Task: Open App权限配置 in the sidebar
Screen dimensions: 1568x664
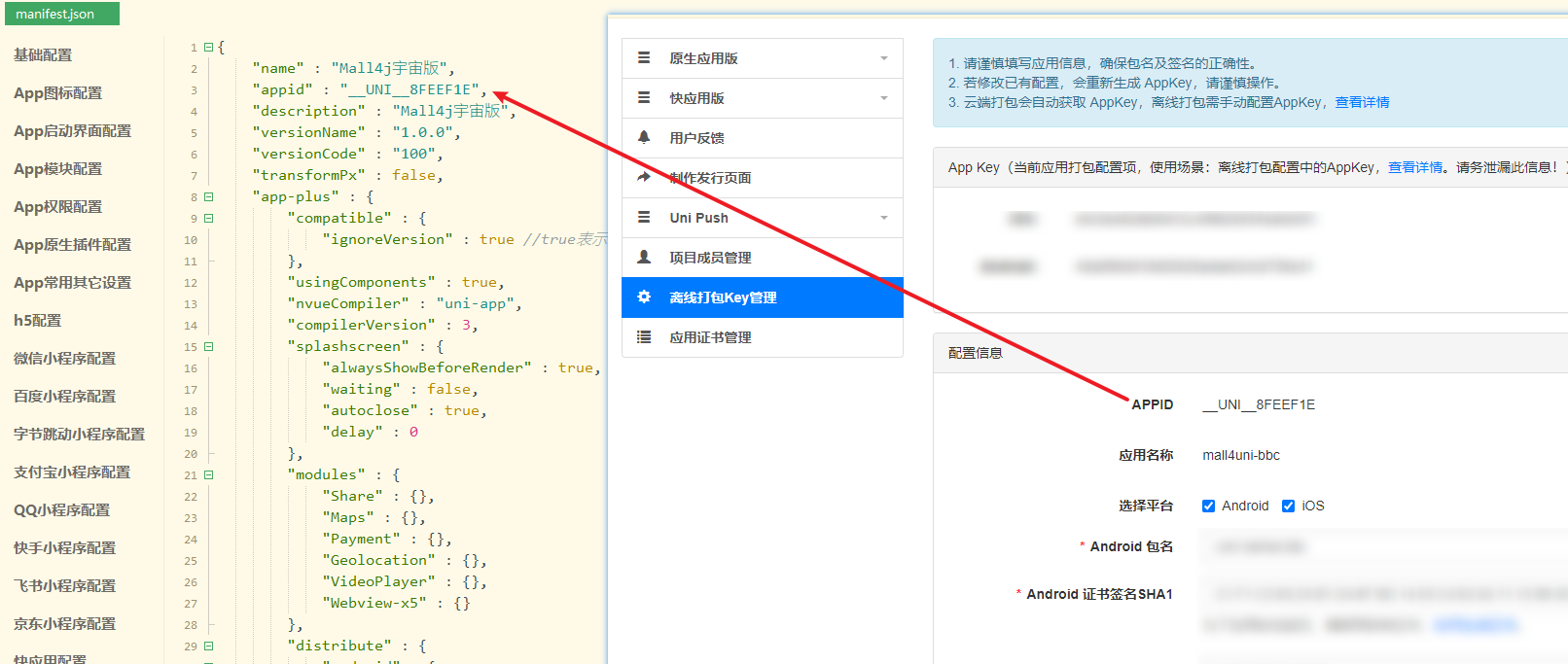Action: (57, 207)
